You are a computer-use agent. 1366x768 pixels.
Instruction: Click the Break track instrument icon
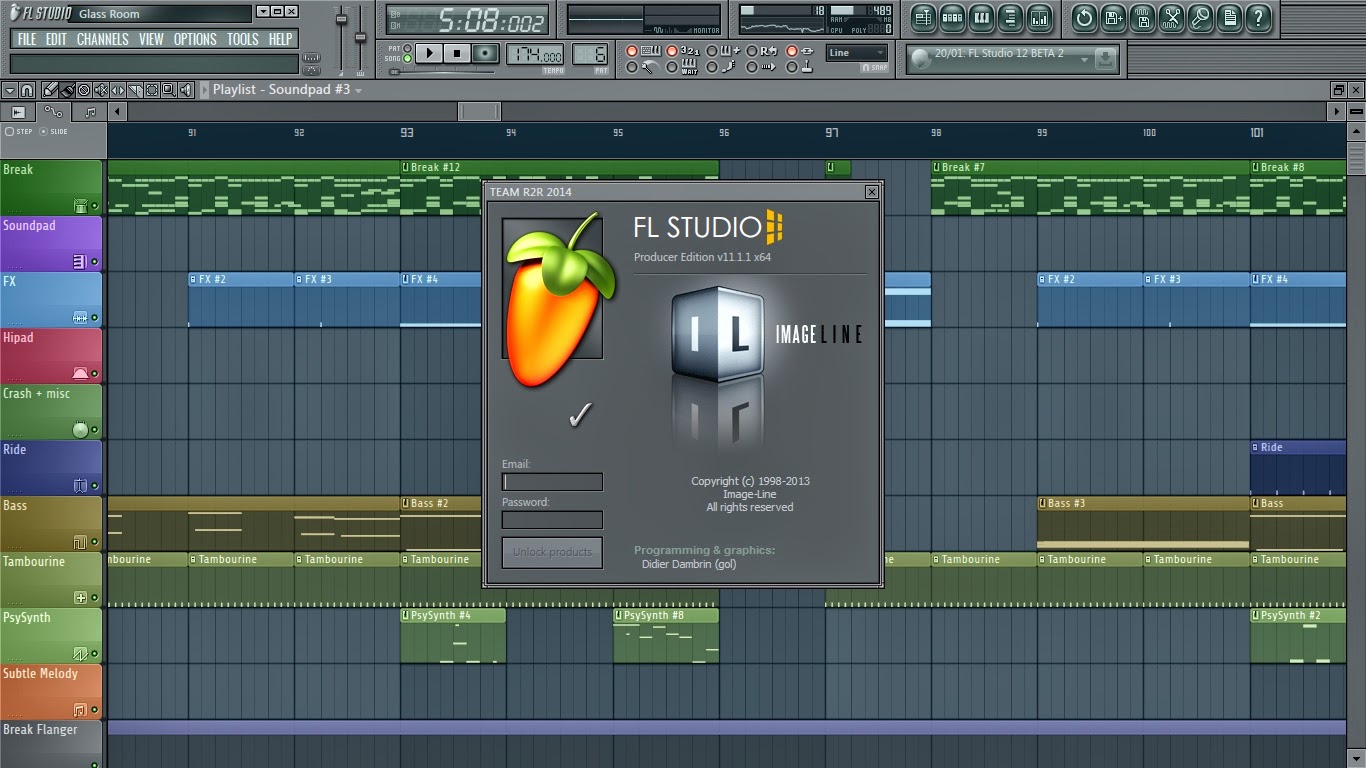(81, 205)
